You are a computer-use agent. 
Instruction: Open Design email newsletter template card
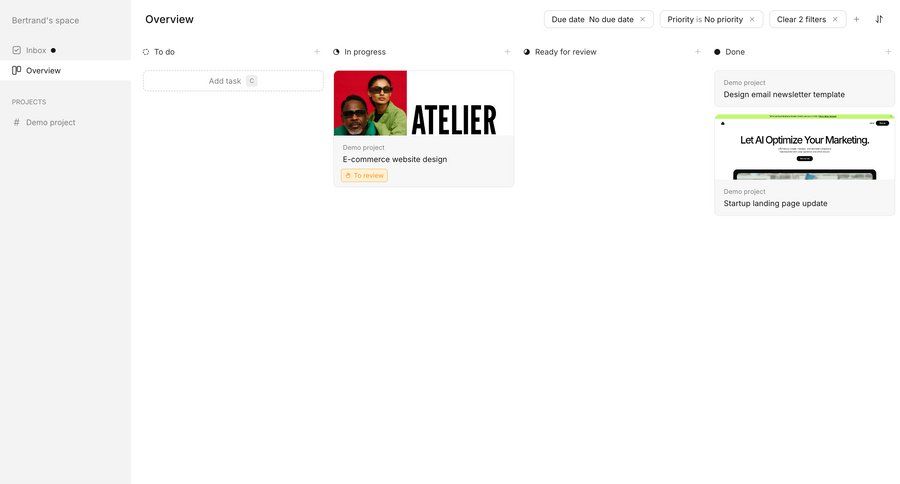(804, 88)
